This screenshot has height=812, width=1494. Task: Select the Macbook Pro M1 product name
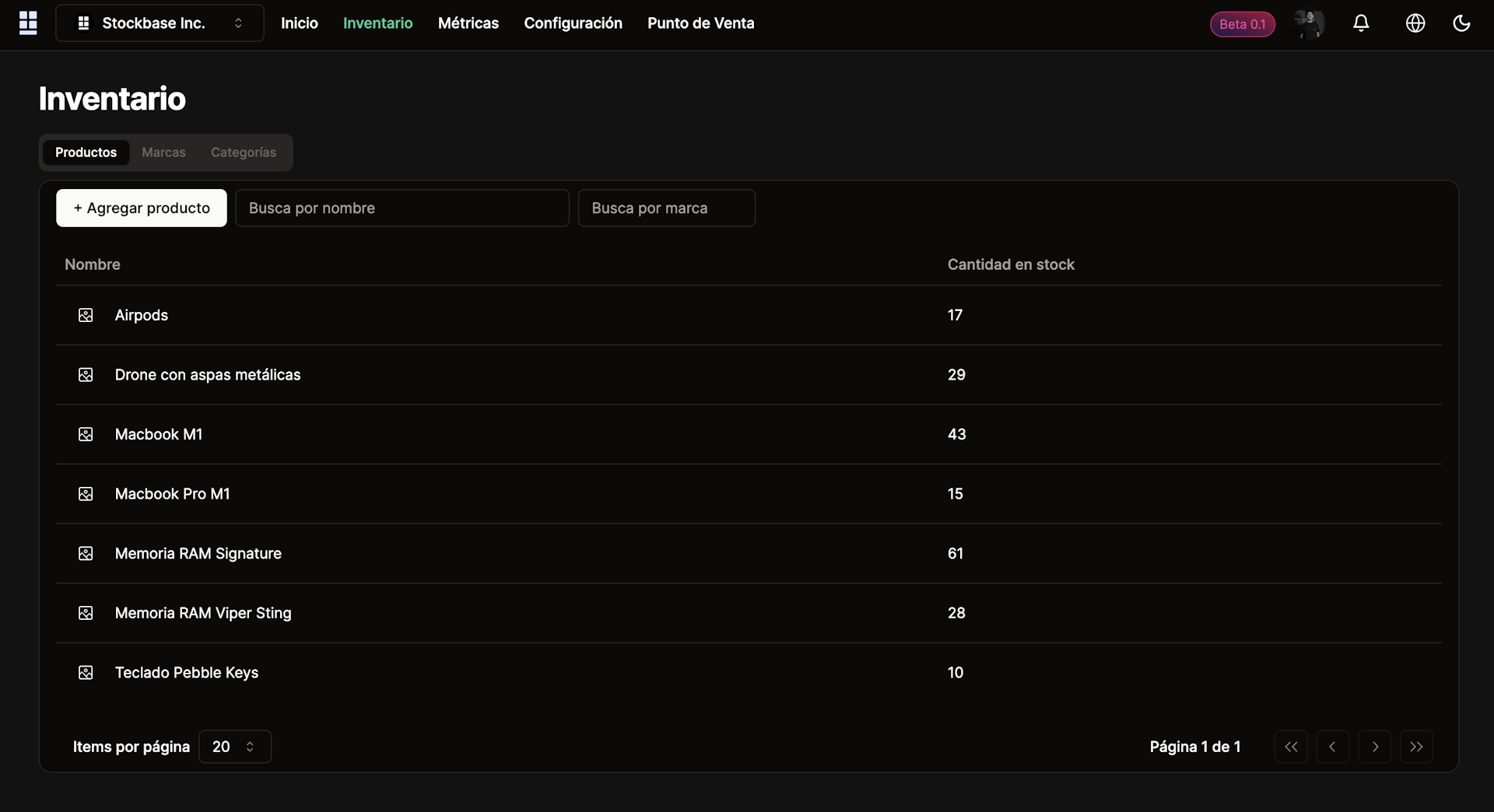click(173, 494)
